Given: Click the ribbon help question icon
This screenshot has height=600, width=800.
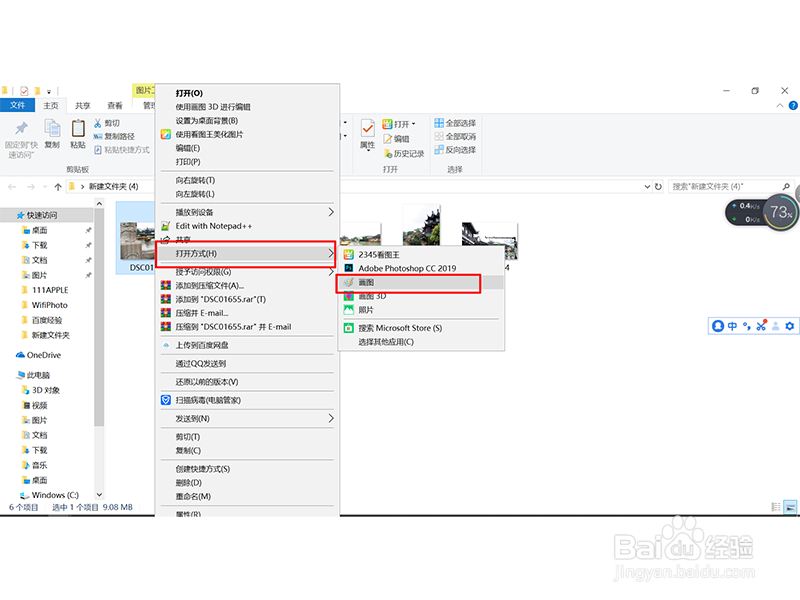Looking at the screenshot, I should coord(793,106).
